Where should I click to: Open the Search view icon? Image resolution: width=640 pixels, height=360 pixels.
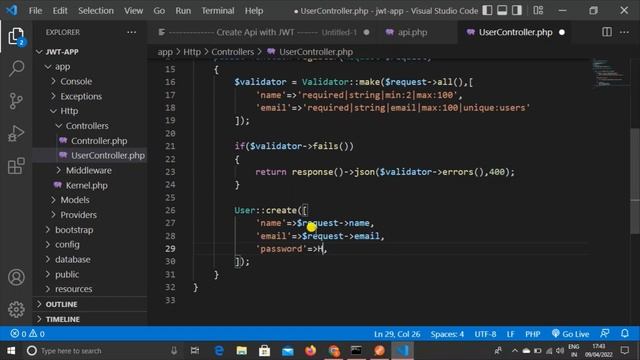click(x=16, y=68)
